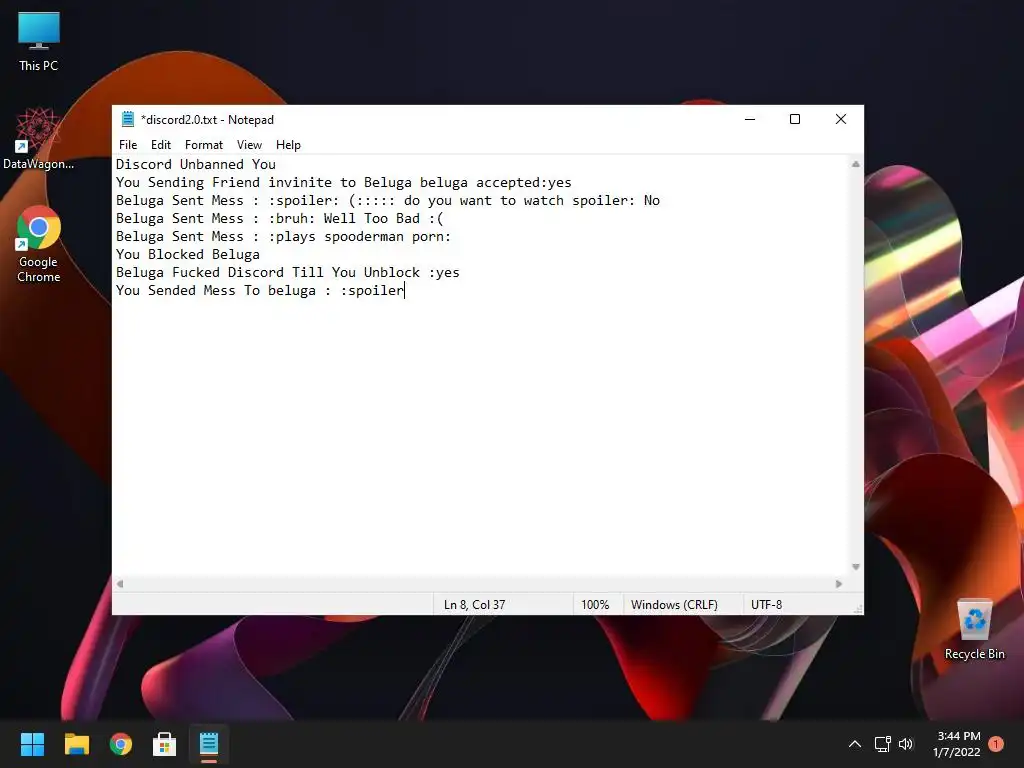The image size is (1024, 768).
Task: Open the This PC desktop icon
Action: coord(39,42)
